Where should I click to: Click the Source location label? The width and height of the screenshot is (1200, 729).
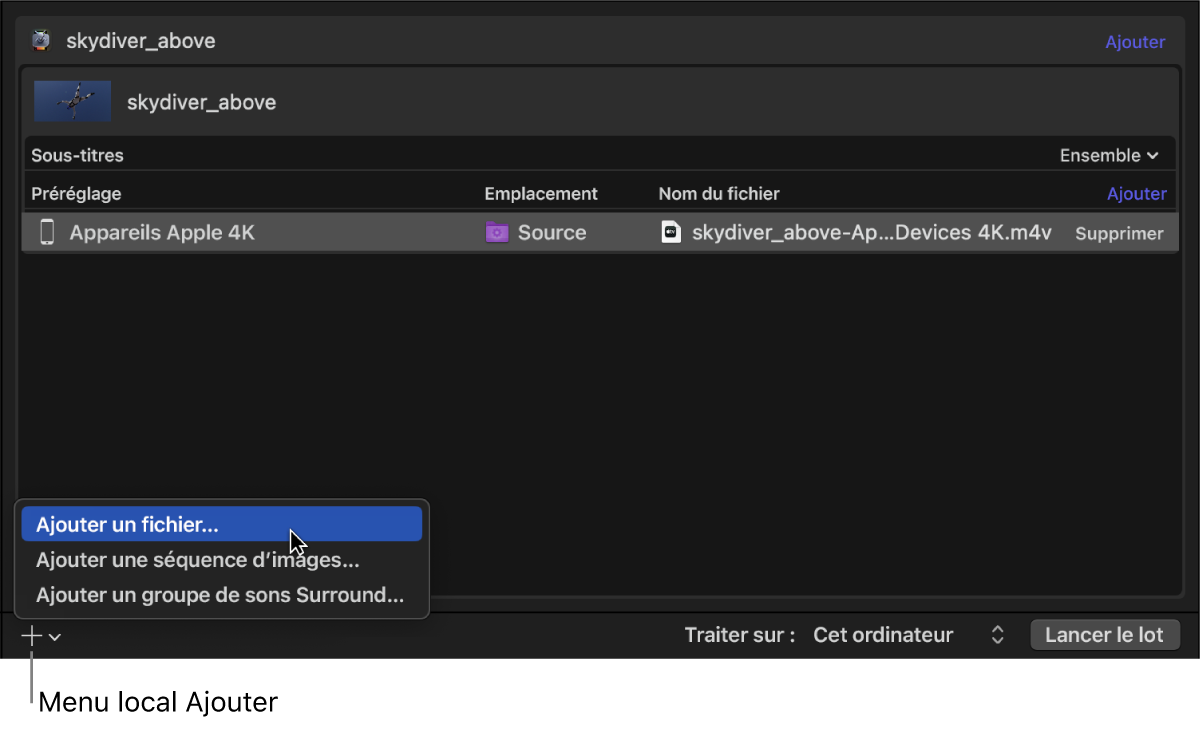[552, 233]
